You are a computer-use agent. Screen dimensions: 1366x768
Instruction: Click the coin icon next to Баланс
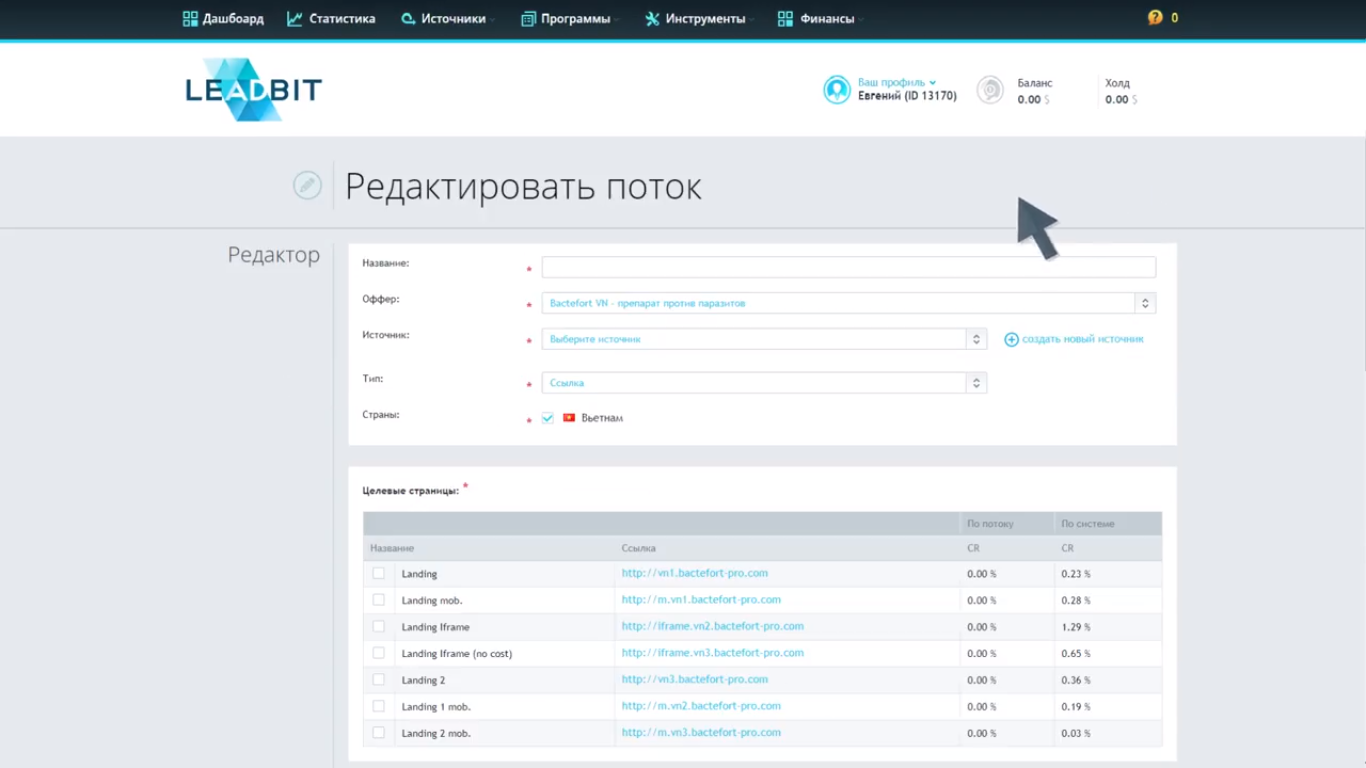pyautogui.click(x=990, y=89)
